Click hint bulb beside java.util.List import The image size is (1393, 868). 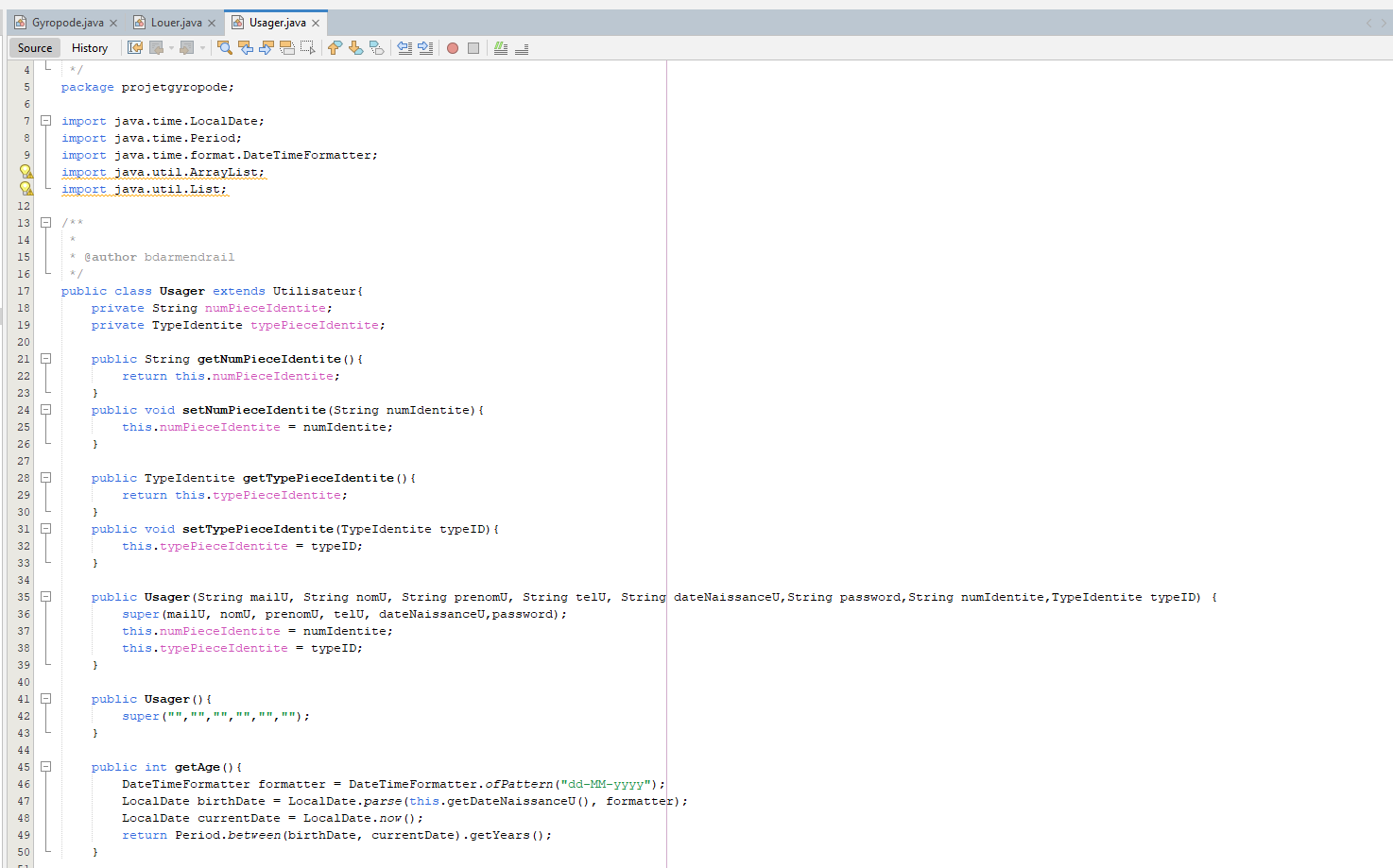(x=26, y=189)
